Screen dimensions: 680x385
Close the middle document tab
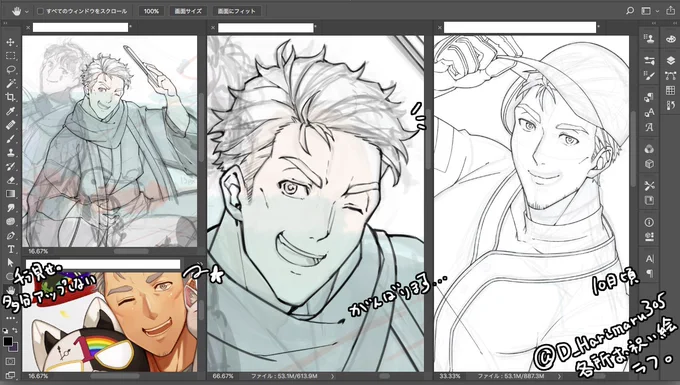[x=213, y=28]
